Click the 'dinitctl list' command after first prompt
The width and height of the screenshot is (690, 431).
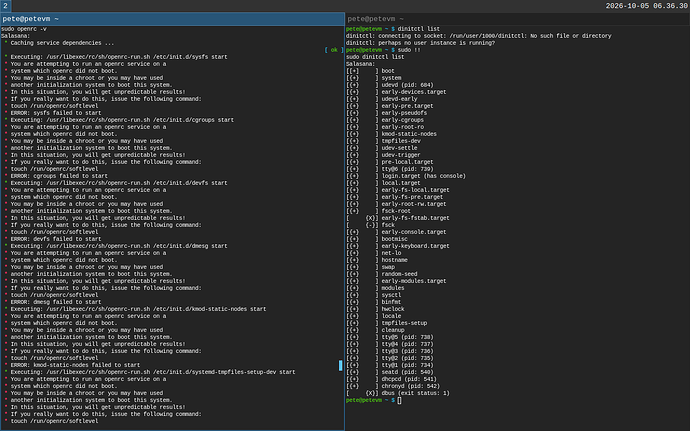(418, 29)
